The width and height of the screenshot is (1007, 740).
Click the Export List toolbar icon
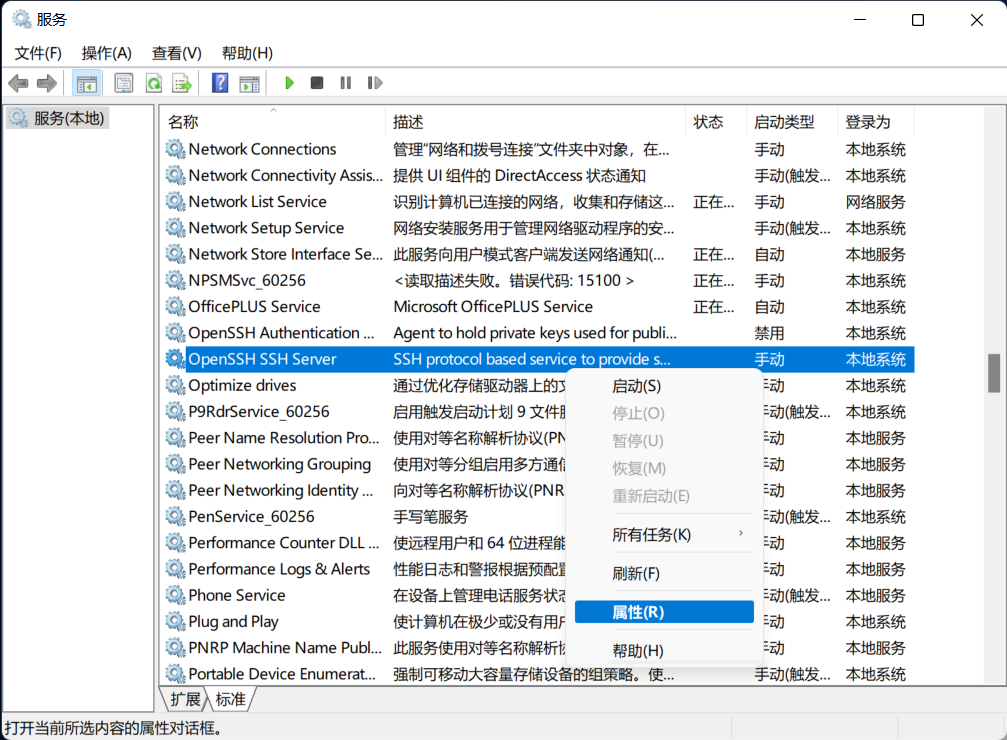[181, 83]
